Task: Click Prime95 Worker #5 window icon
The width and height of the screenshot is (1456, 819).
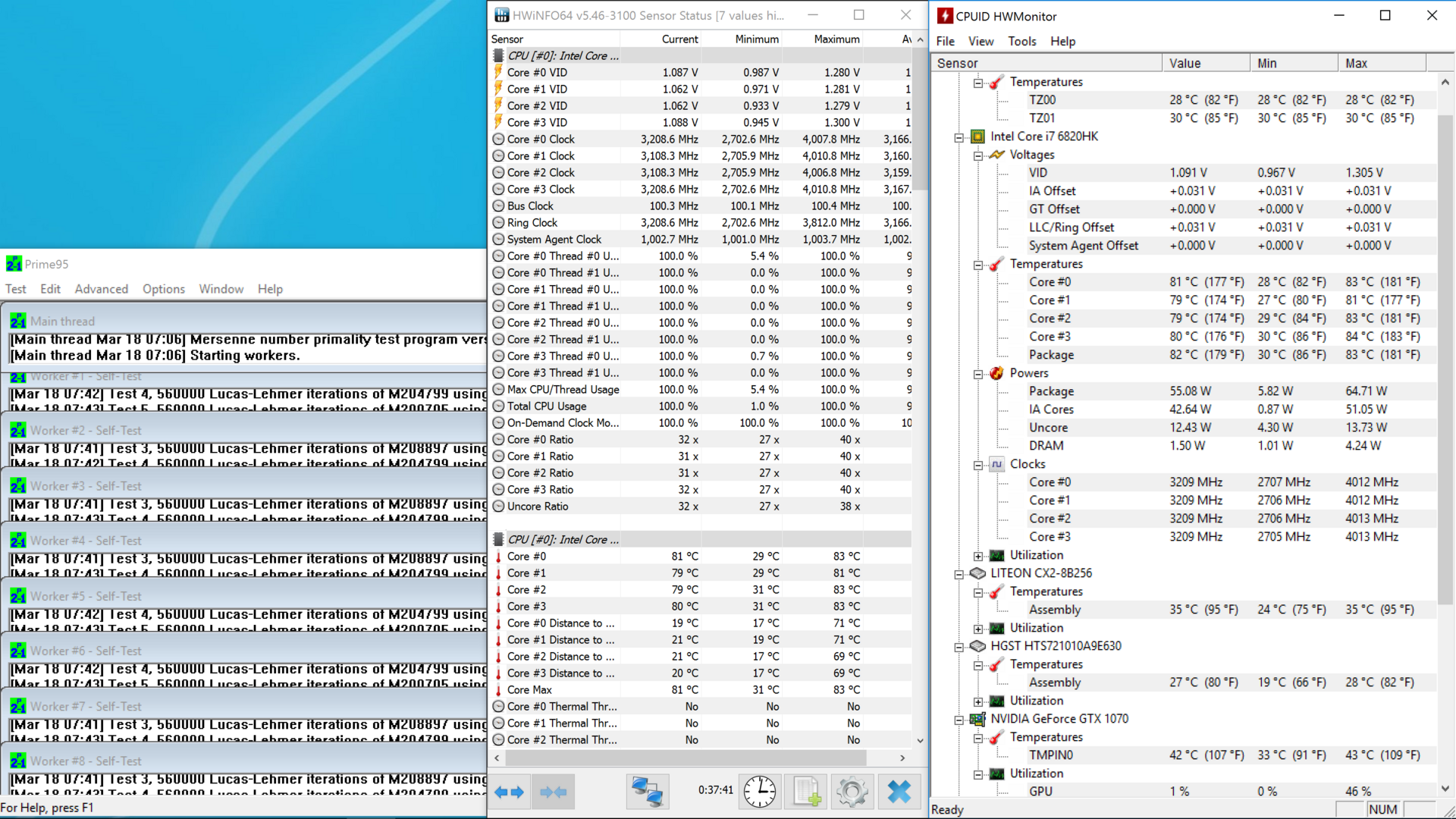Action: click(18, 595)
